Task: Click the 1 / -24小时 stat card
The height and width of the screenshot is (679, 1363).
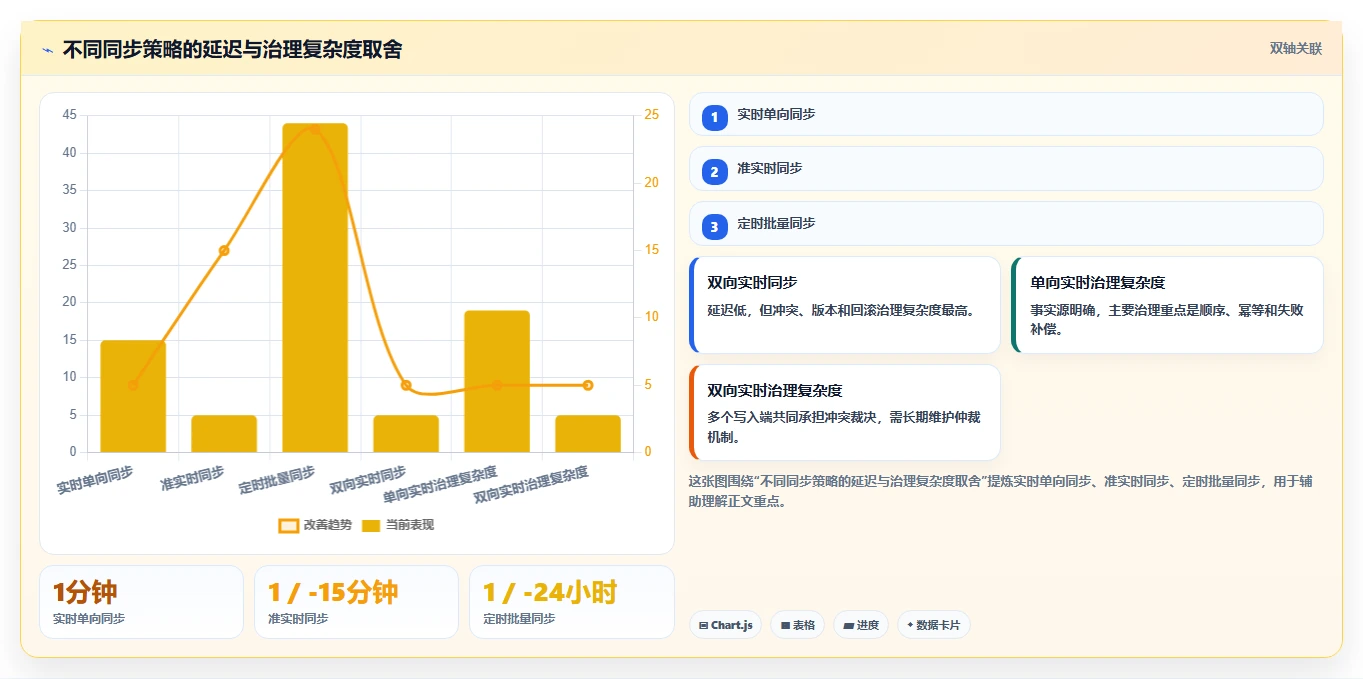Action: tap(572, 602)
